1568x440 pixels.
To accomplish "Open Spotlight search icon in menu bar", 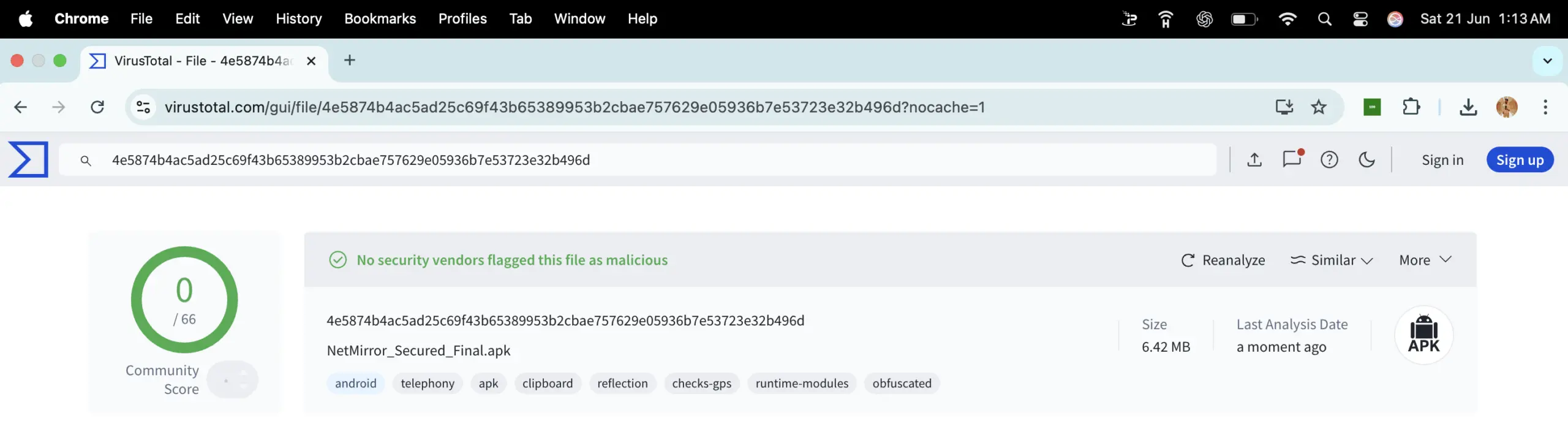I will tap(1324, 19).
